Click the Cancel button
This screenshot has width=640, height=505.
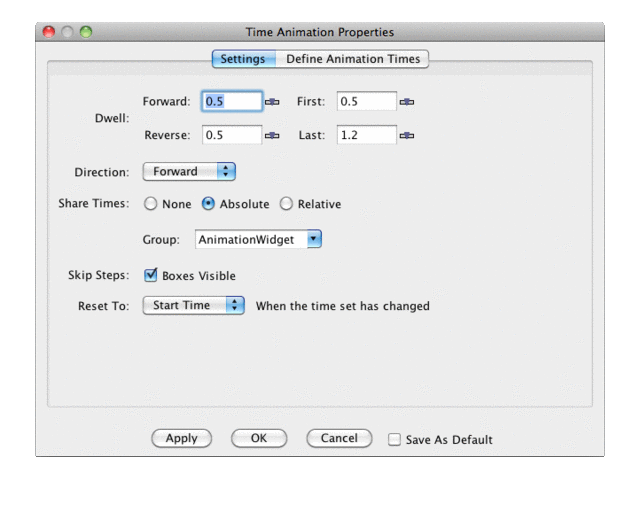pyautogui.click(x=339, y=438)
